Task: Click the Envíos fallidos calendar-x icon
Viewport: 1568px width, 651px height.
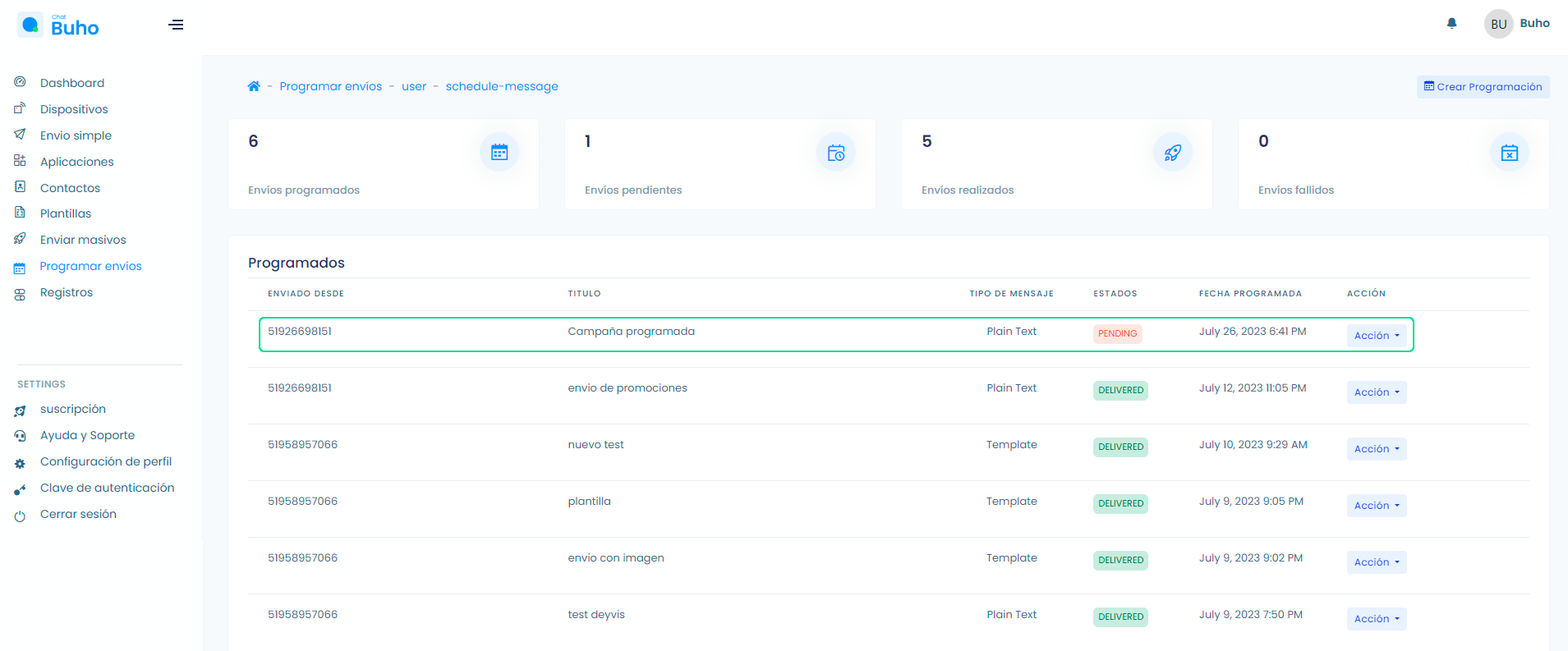Action: pyautogui.click(x=1509, y=153)
